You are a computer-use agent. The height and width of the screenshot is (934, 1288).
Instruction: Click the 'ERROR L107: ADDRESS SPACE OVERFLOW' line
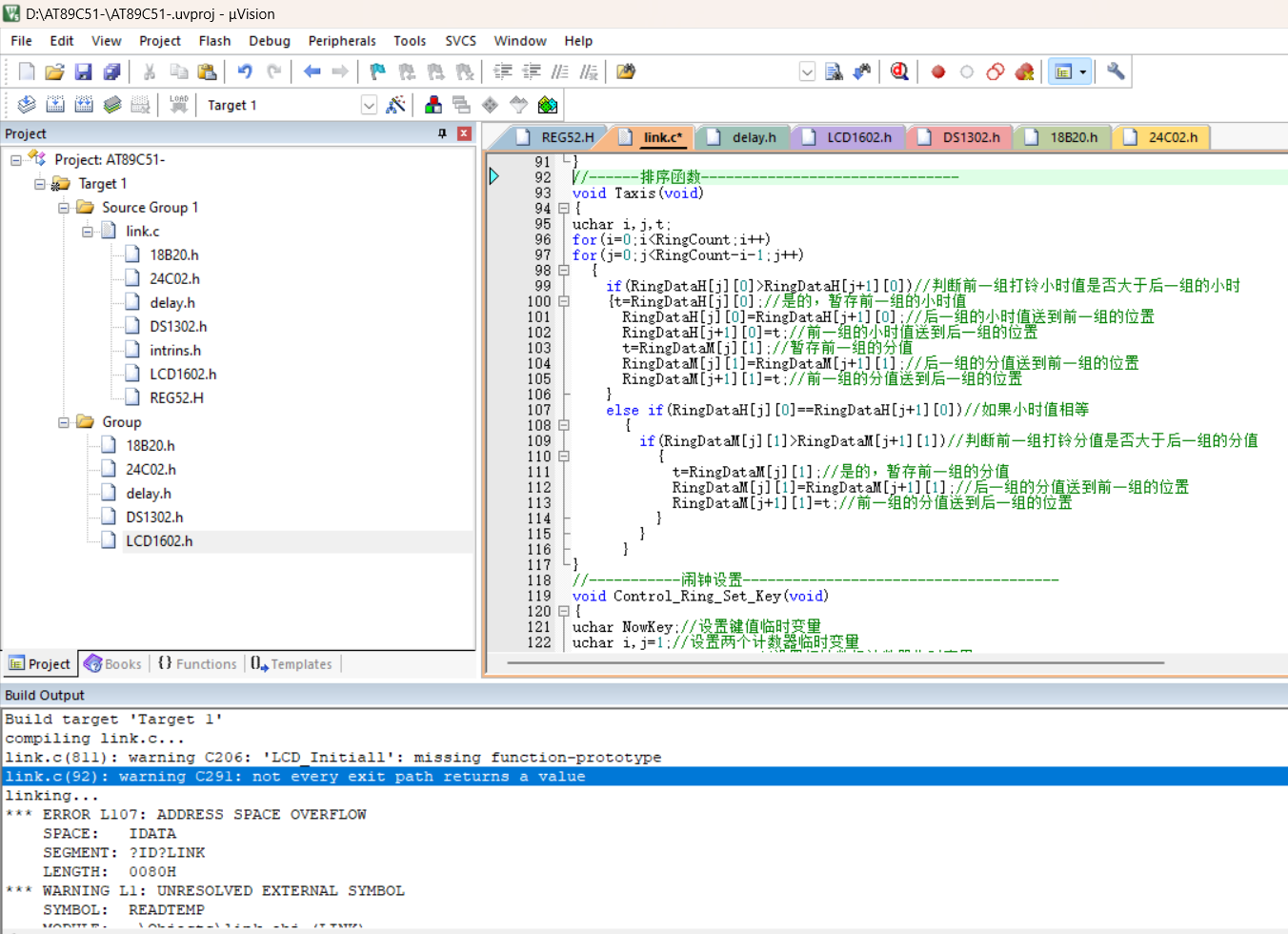coord(186,815)
